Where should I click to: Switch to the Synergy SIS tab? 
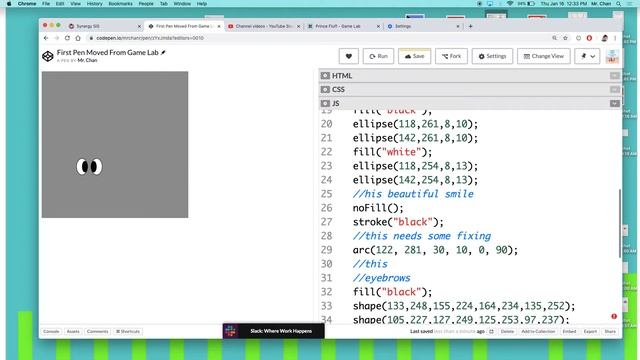(x=105, y=26)
